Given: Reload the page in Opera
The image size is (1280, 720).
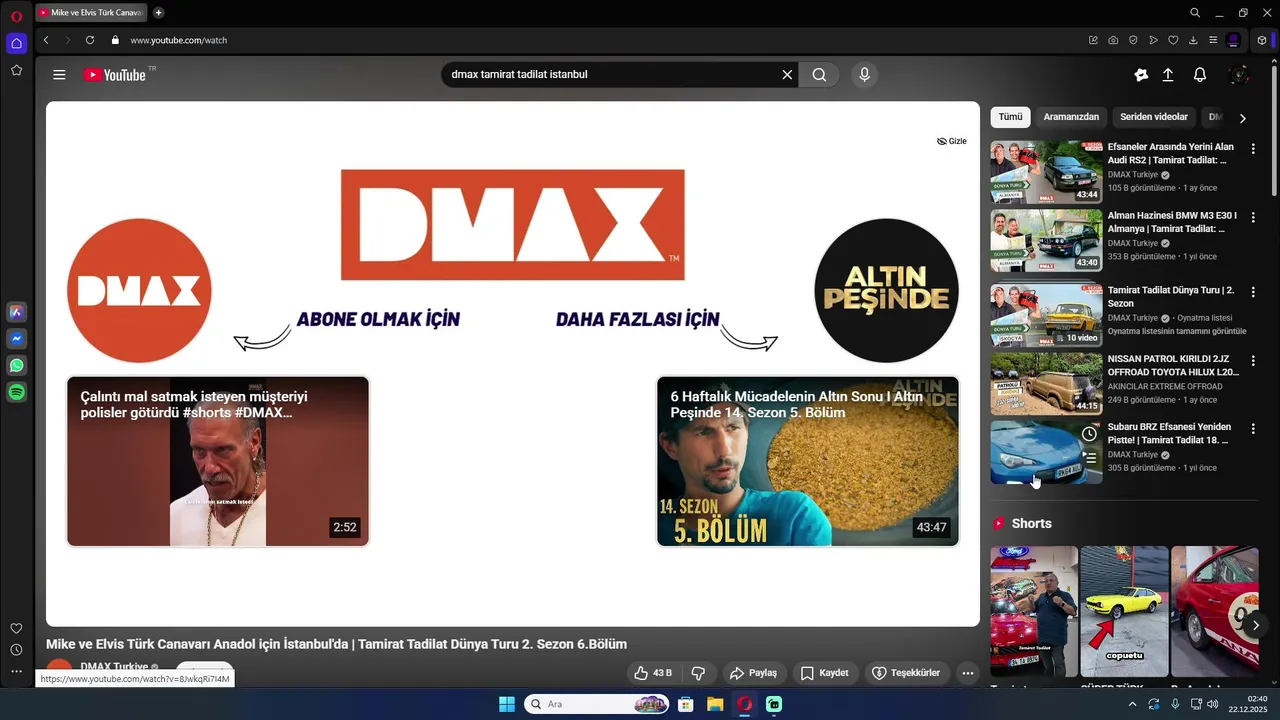Looking at the screenshot, I should pos(90,40).
